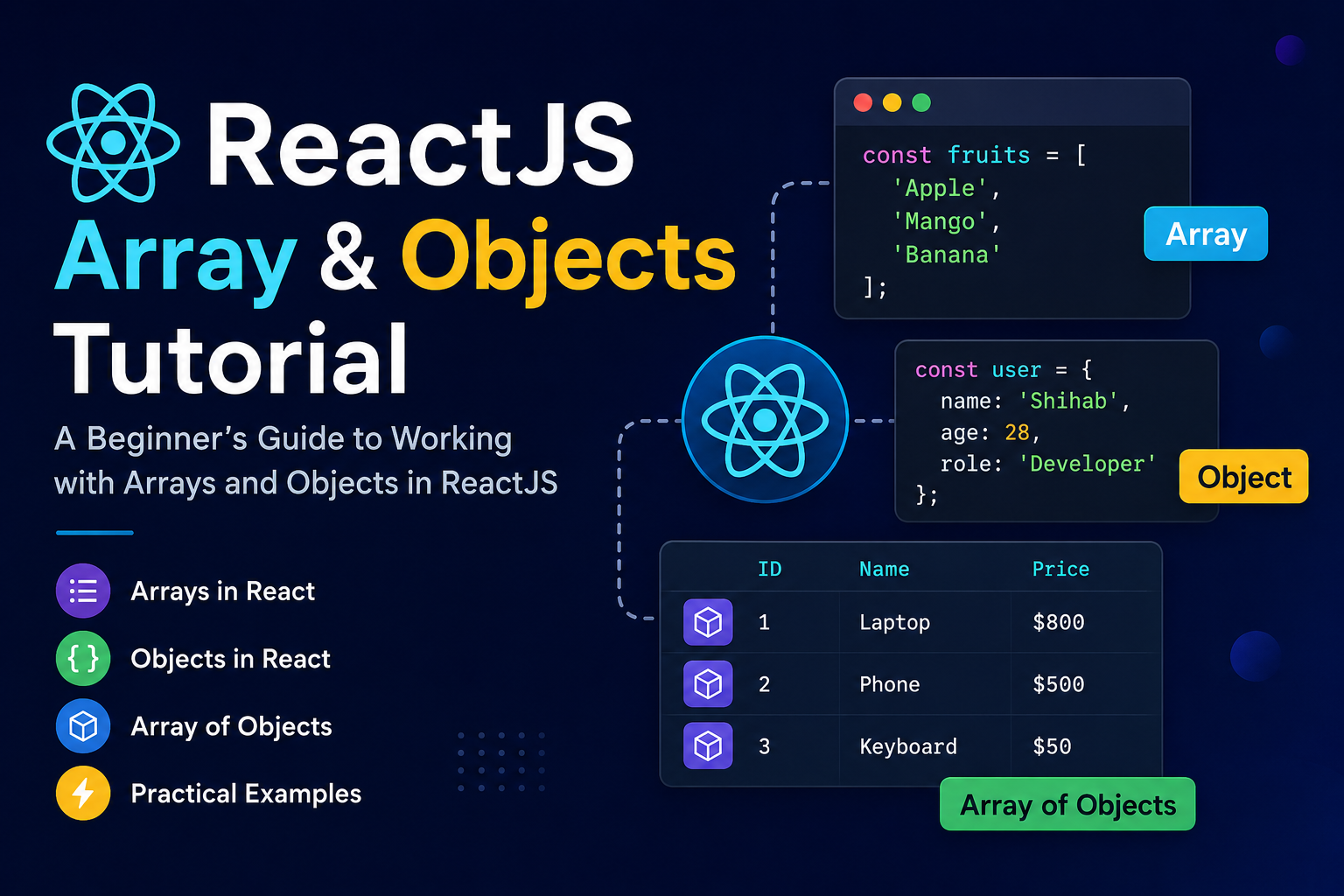Click the Beginner's Guide subtitle text
1344x896 pixels.
[305, 460]
